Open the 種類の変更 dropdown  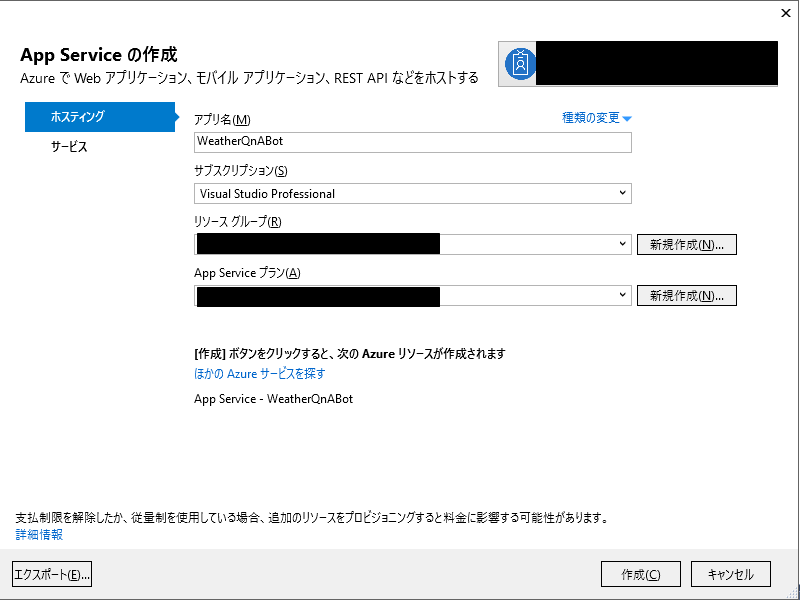pos(596,118)
